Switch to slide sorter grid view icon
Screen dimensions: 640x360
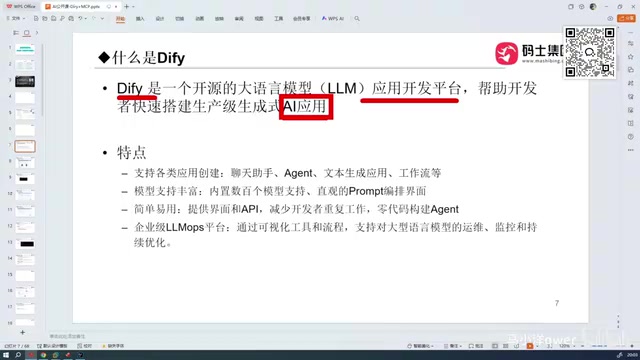pos(506,346)
